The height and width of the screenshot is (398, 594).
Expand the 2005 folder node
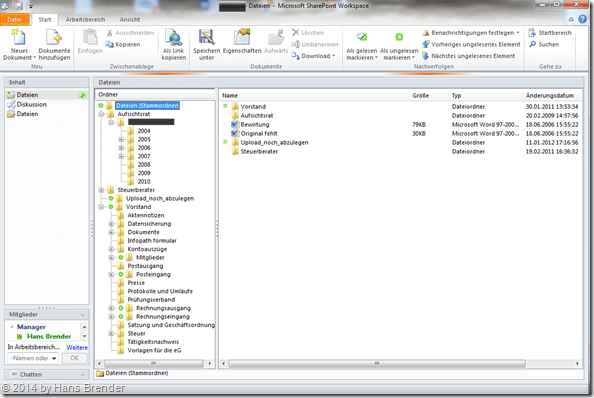121,139
